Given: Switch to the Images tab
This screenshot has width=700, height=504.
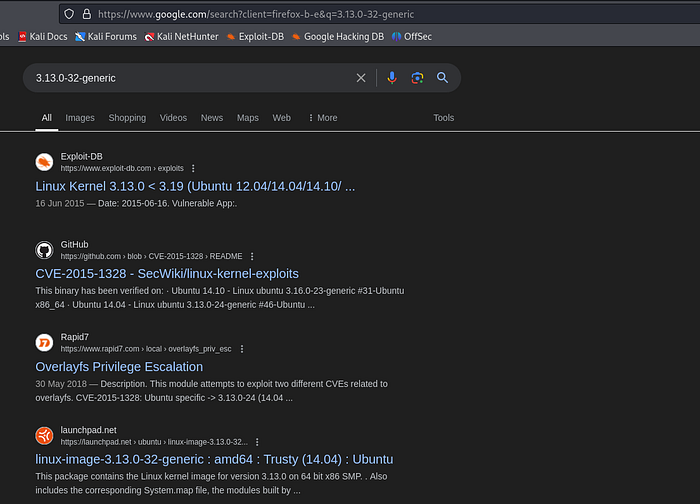Looking at the screenshot, I should tap(80, 118).
